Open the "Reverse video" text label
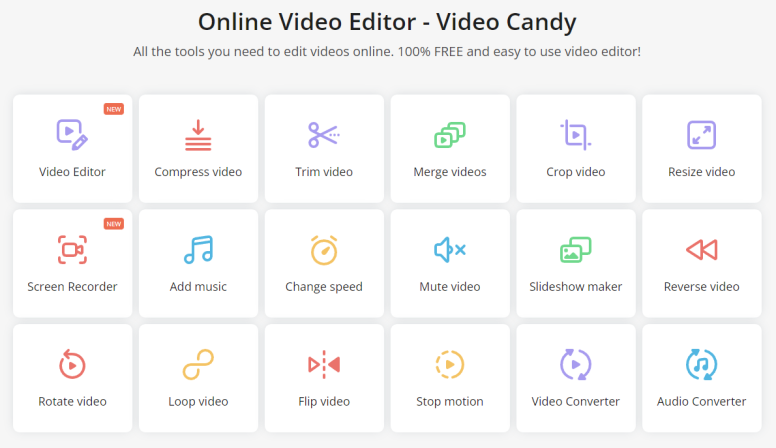This screenshot has height=448, width=776. click(701, 287)
